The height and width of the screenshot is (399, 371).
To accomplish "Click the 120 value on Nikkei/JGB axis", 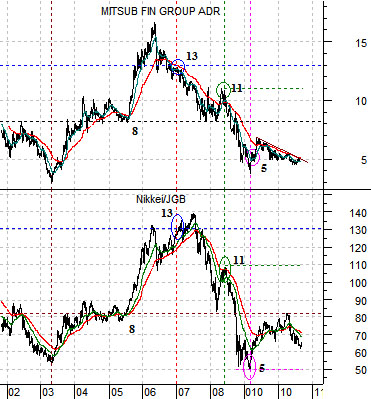I will pos(357,248).
